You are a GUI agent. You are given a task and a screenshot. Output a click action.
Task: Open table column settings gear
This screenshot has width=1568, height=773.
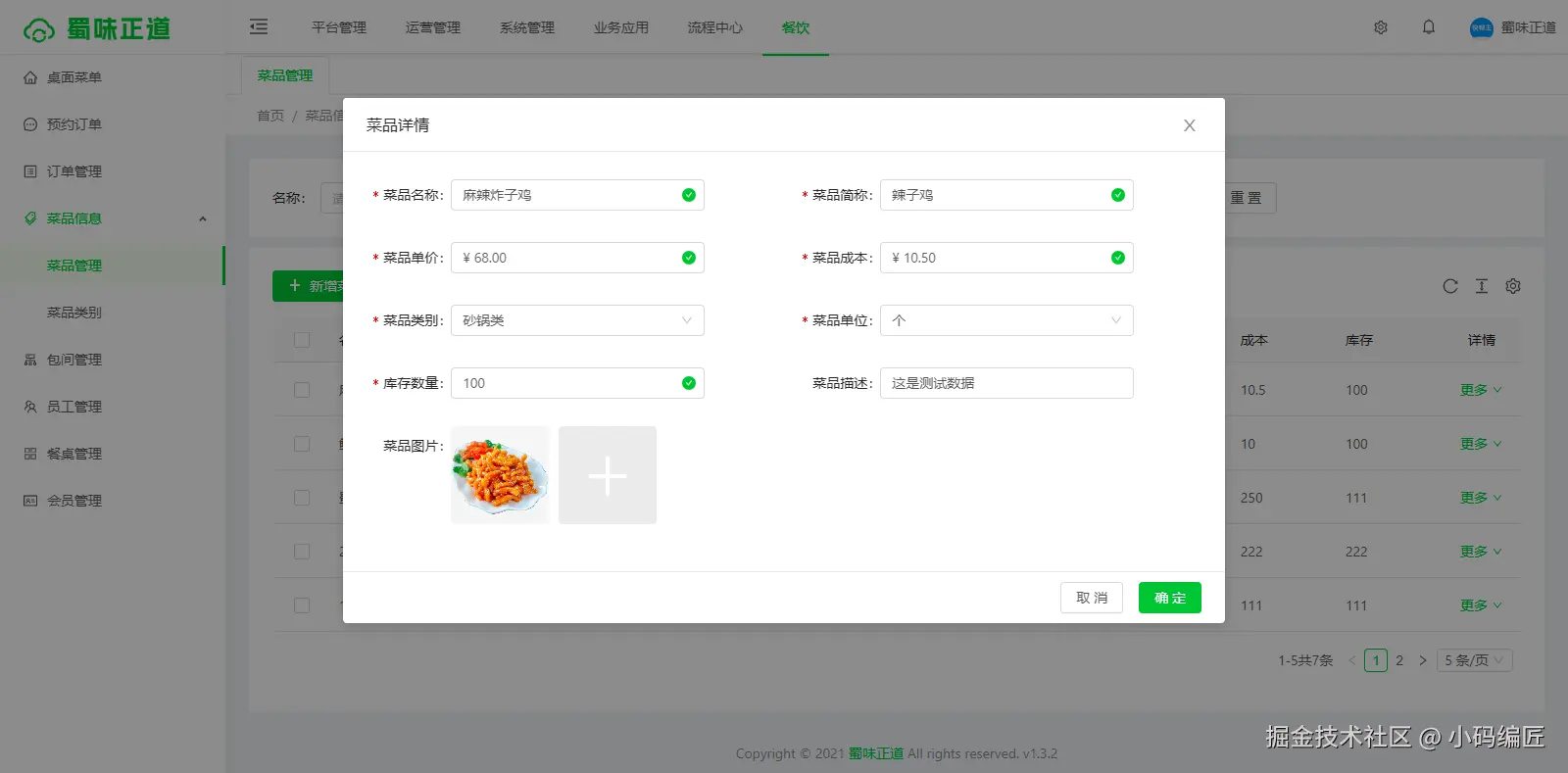click(x=1513, y=286)
